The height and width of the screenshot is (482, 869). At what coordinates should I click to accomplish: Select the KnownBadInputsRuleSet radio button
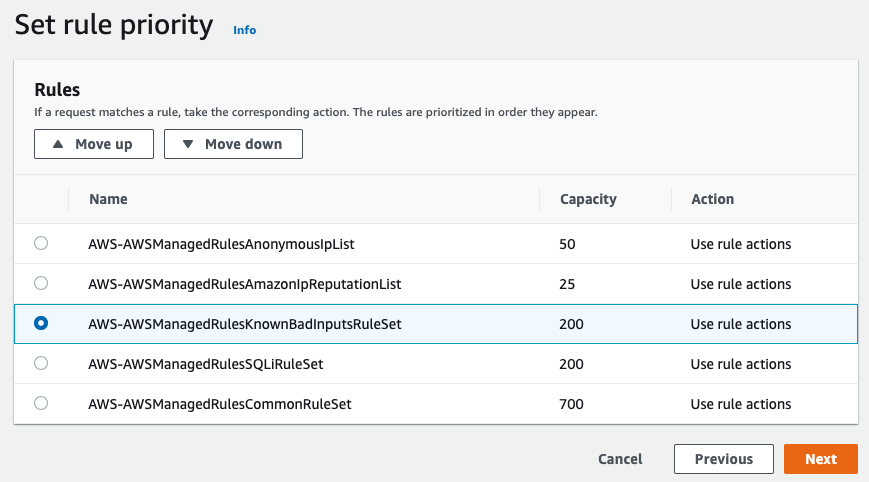point(41,323)
